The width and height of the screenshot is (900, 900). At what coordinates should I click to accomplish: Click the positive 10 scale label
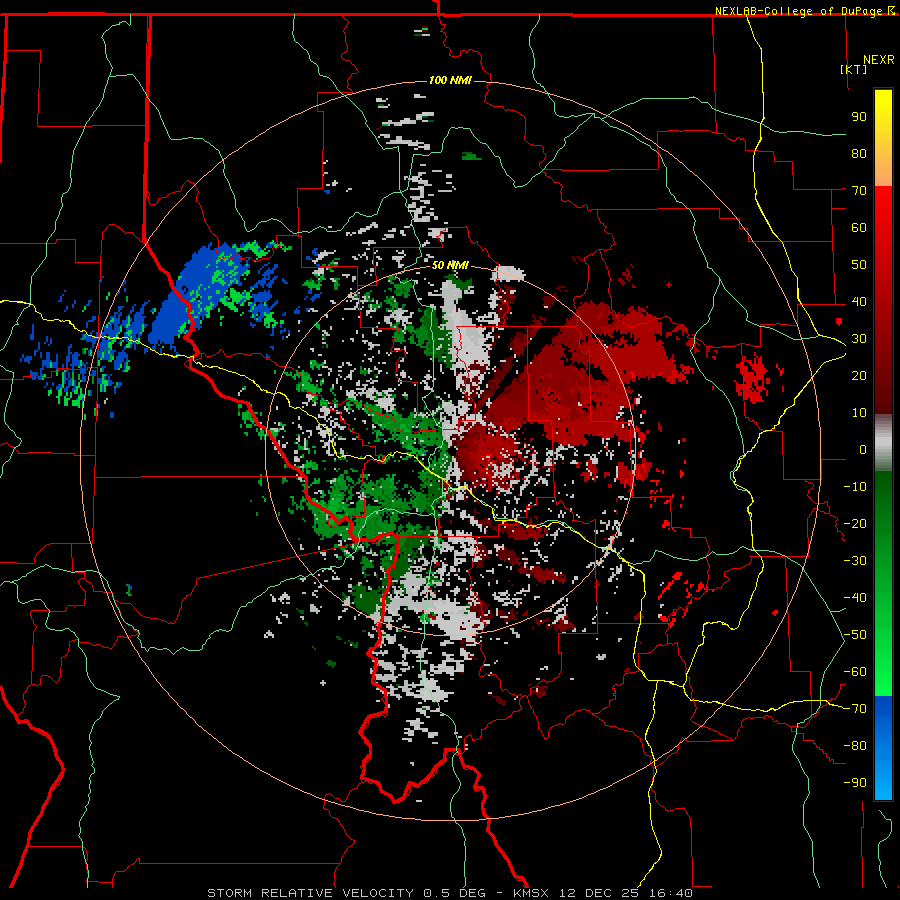(x=859, y=413)
